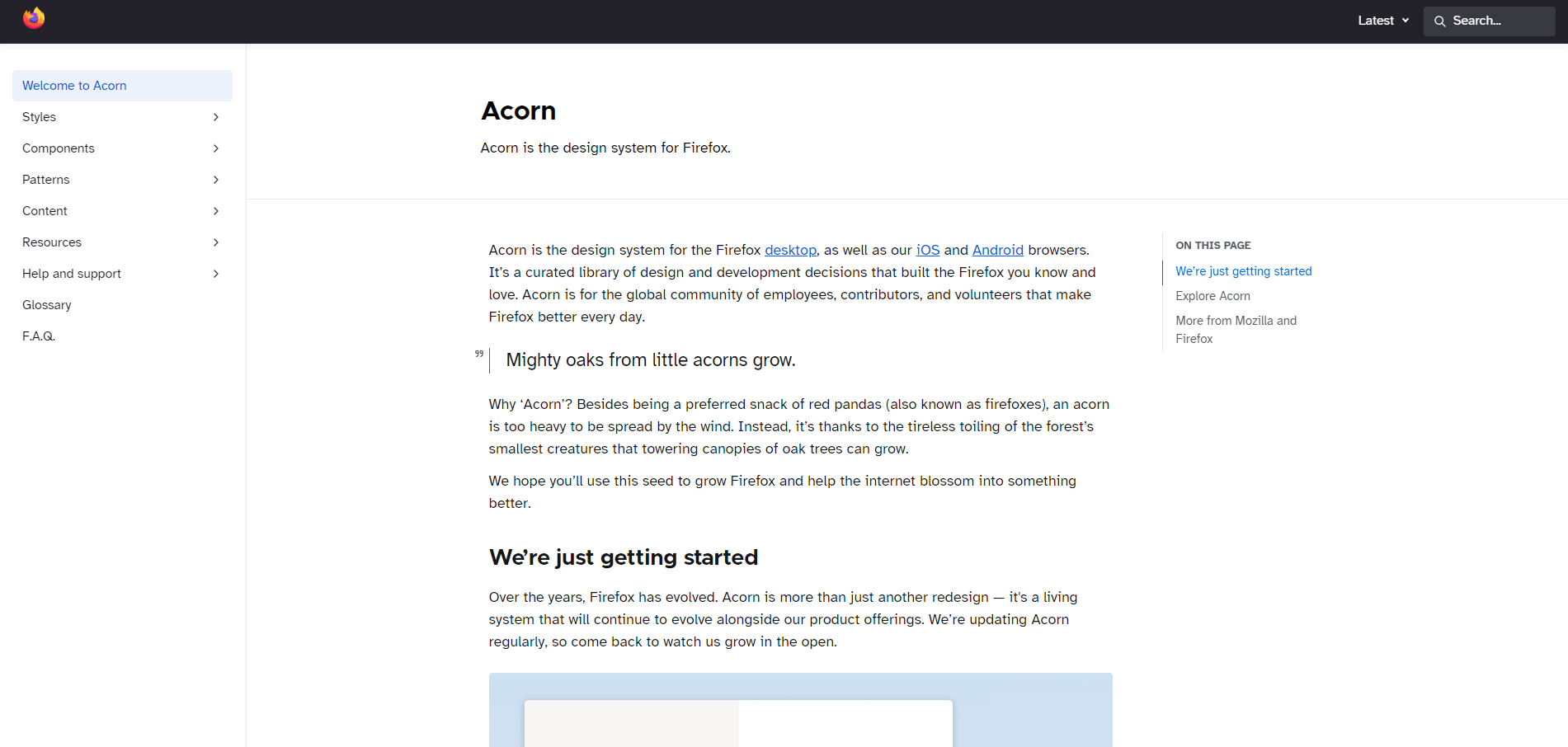The image size is (1568, 747).
Task: Select Welcome to Acorn in sidebar
Action: click(x=74, y=86)
